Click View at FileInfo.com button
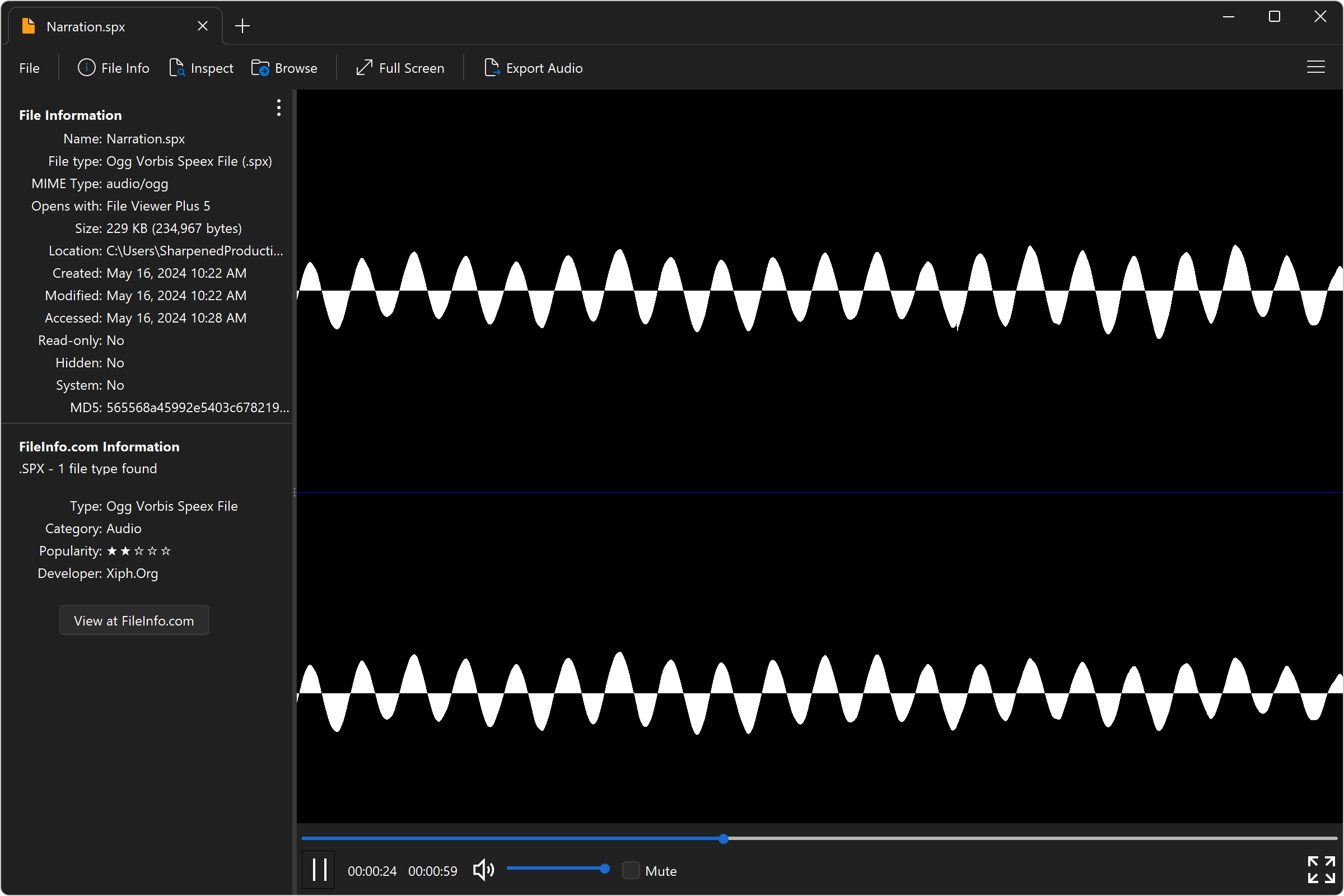 coord(134,620)
